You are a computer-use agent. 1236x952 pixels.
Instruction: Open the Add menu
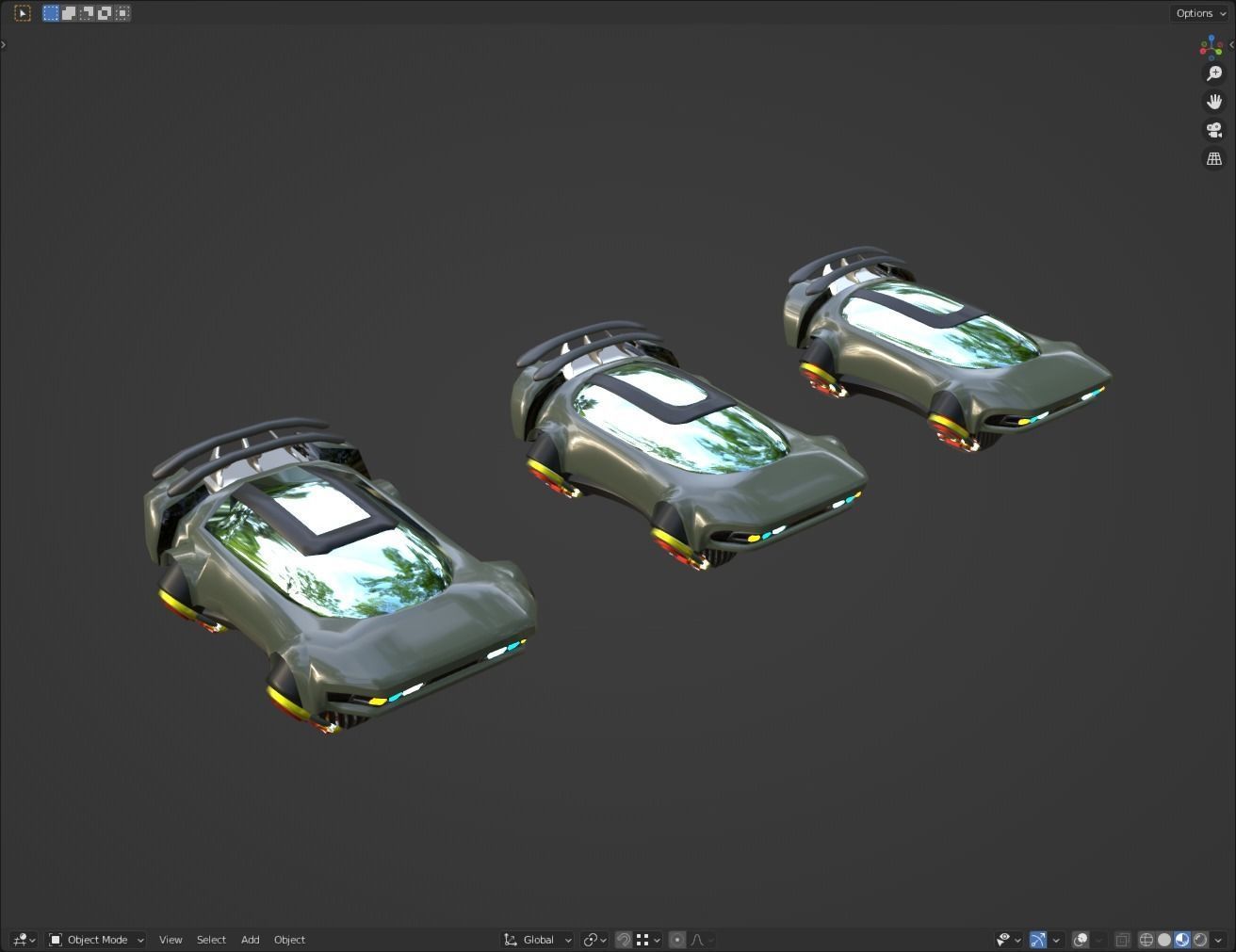click(250, 940)
